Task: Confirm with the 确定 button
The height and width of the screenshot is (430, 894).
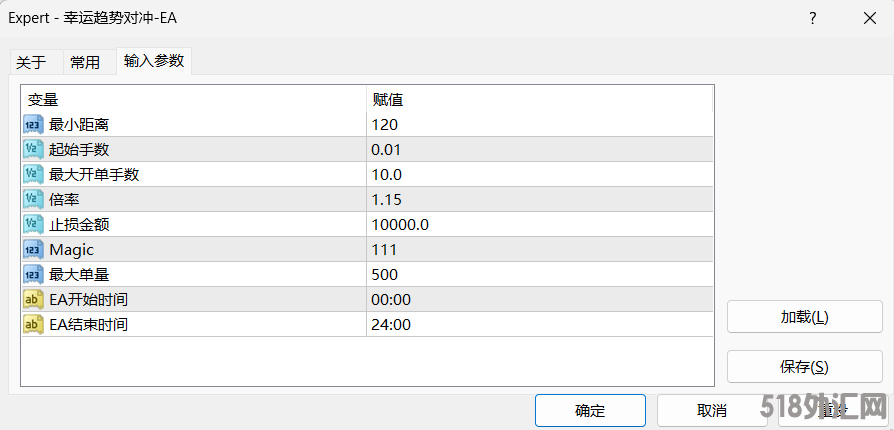Action: (x=590, y=410)
